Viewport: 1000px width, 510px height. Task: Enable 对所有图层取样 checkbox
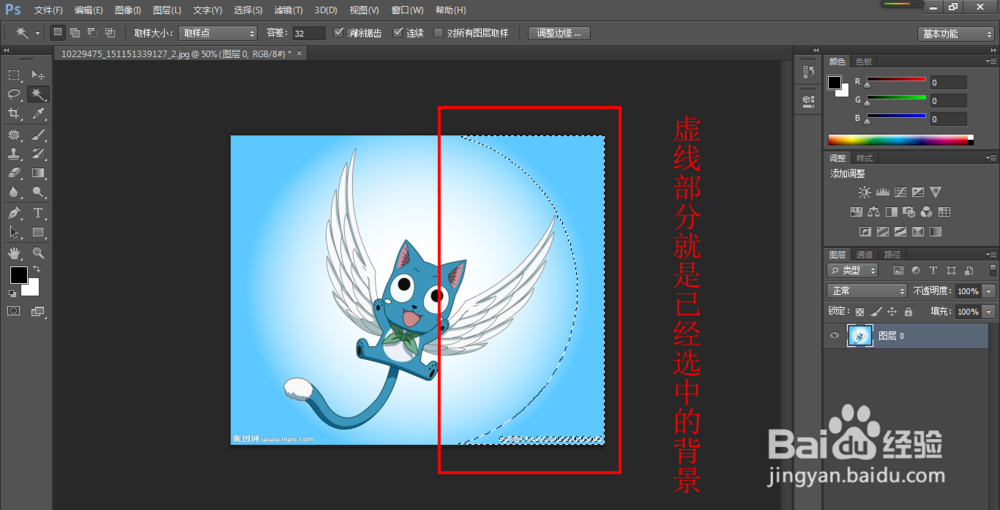coord(438,33)
